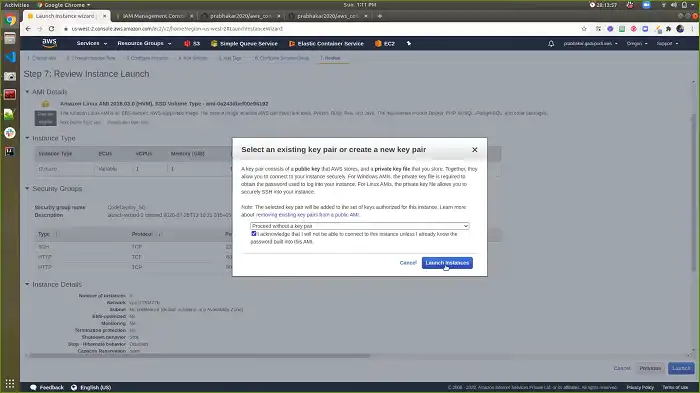Show applications grid in the dock

(10, 384)
